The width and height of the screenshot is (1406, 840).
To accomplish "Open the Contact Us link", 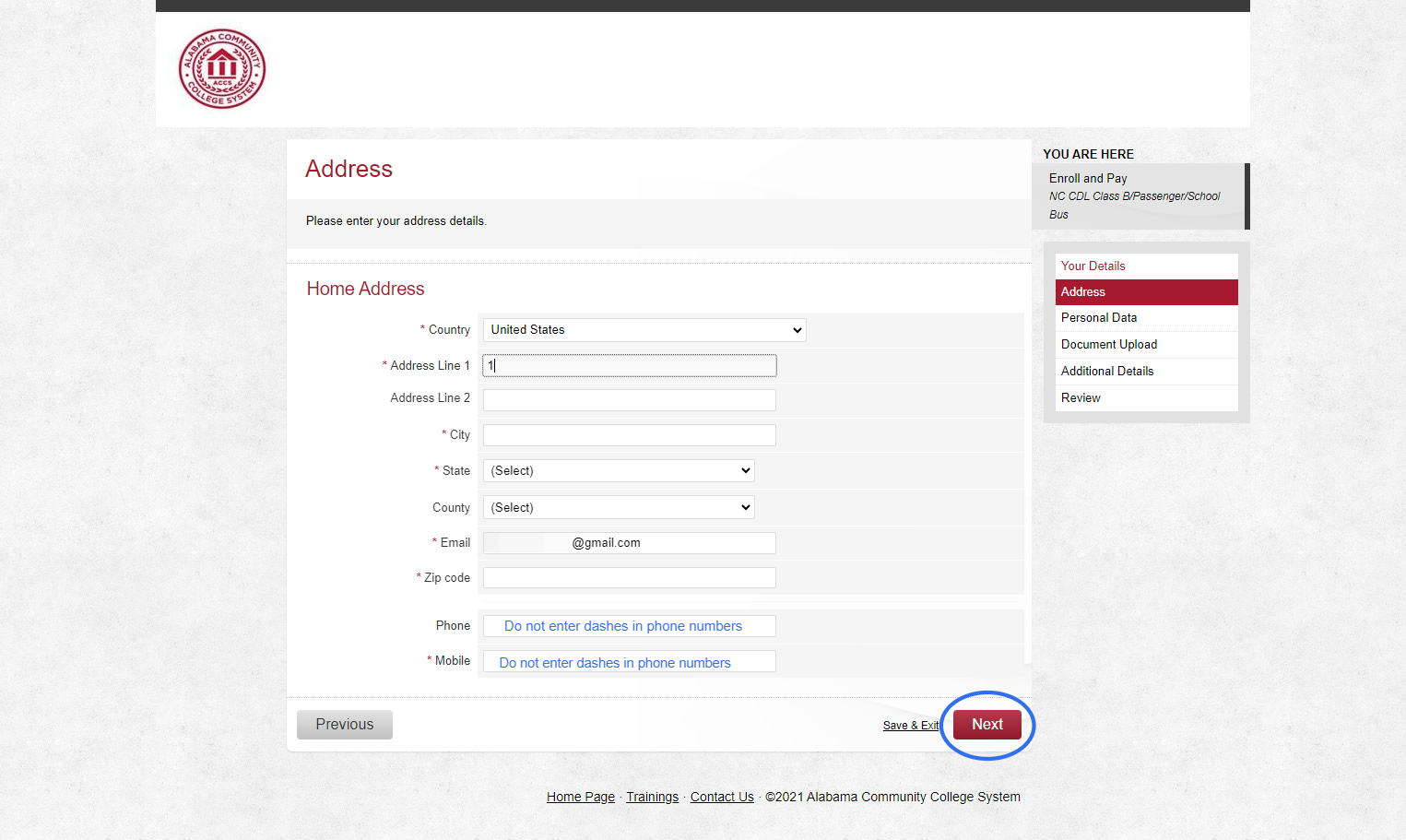I will pyautogui.click(x=722, y=797).
